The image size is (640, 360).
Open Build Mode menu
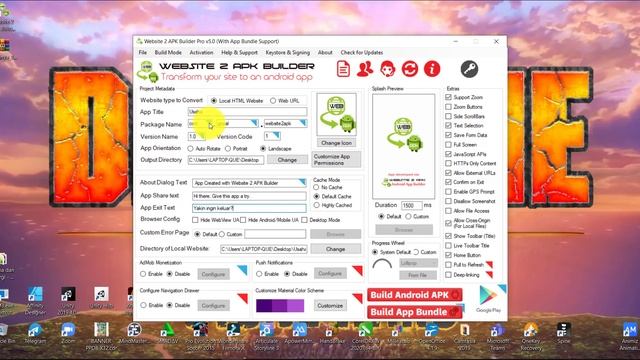coord(168,53)
